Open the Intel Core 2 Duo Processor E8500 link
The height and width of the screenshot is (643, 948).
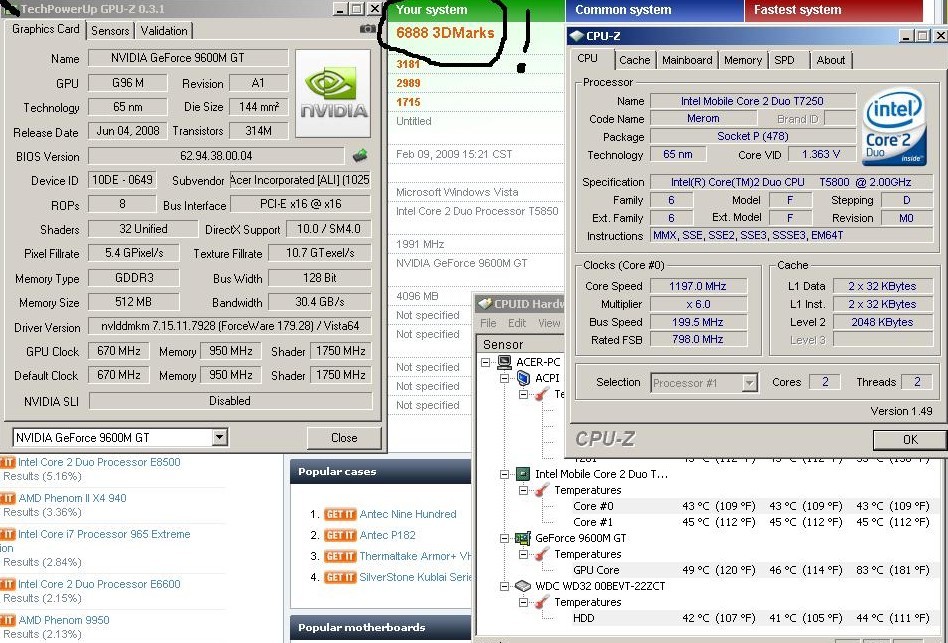[x=99, y=462]
